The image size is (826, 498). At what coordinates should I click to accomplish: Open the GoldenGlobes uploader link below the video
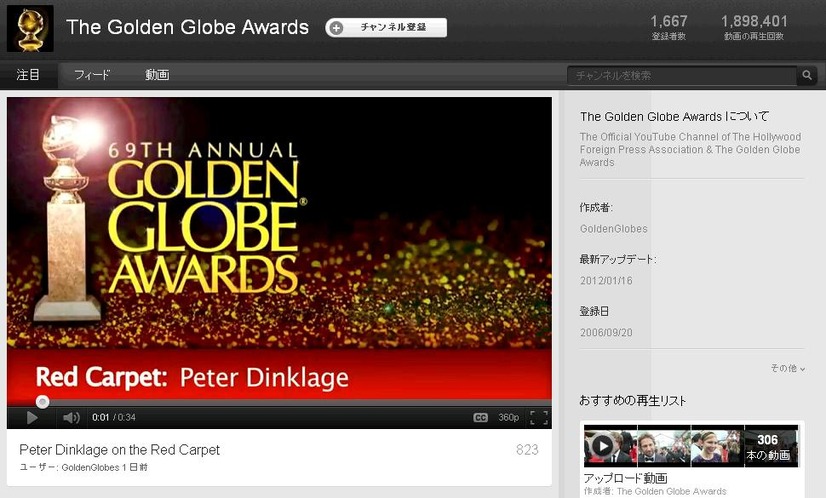click(x=90, y=467)
